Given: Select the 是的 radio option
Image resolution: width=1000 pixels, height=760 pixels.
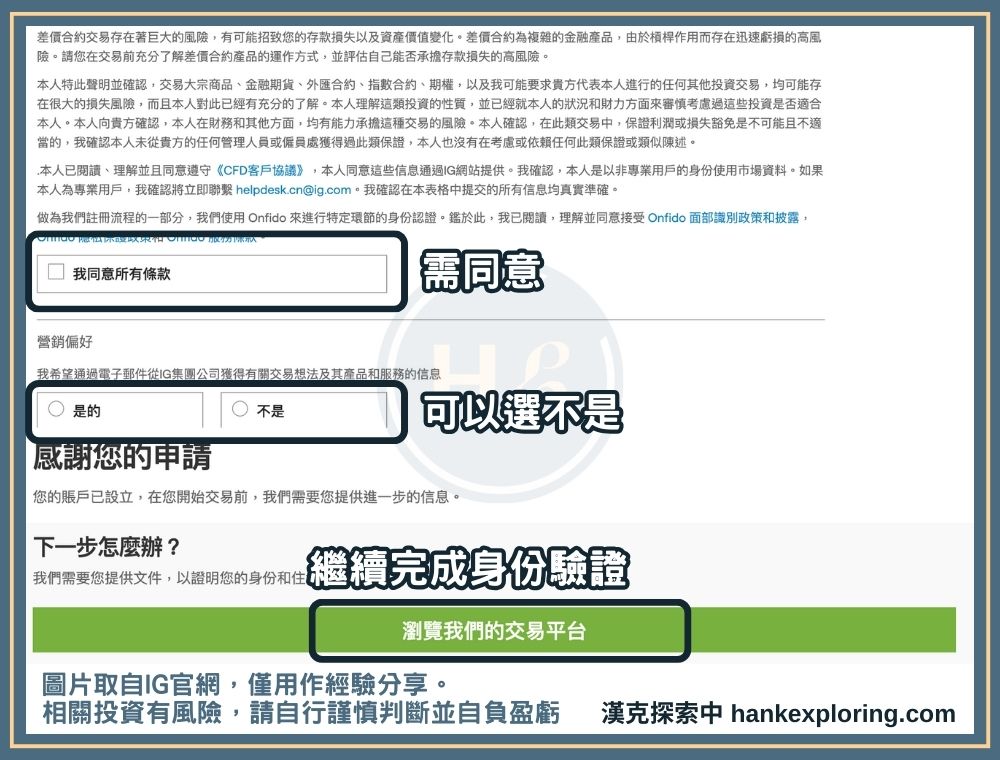Looking at the screenshot, I should [x=56, y=409].
